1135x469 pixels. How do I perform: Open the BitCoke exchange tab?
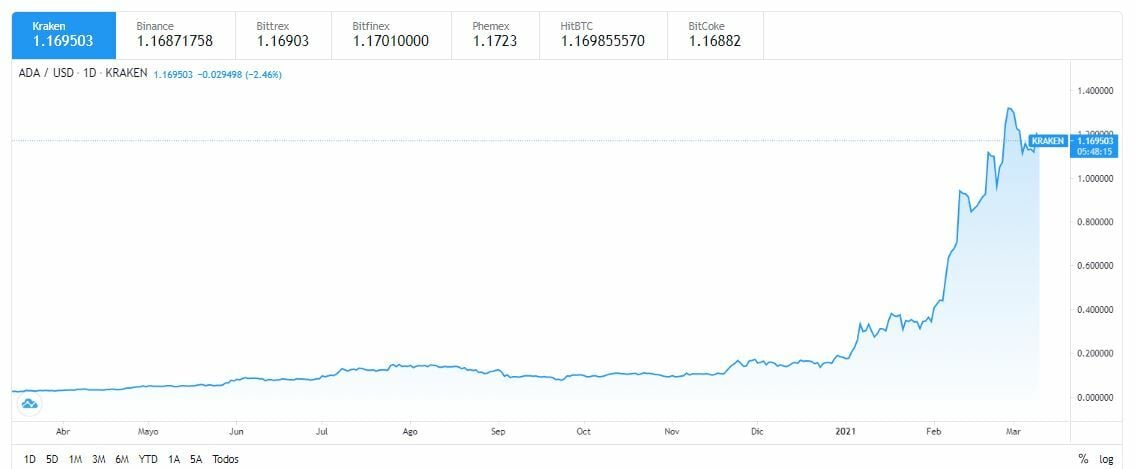click(716, 35)
